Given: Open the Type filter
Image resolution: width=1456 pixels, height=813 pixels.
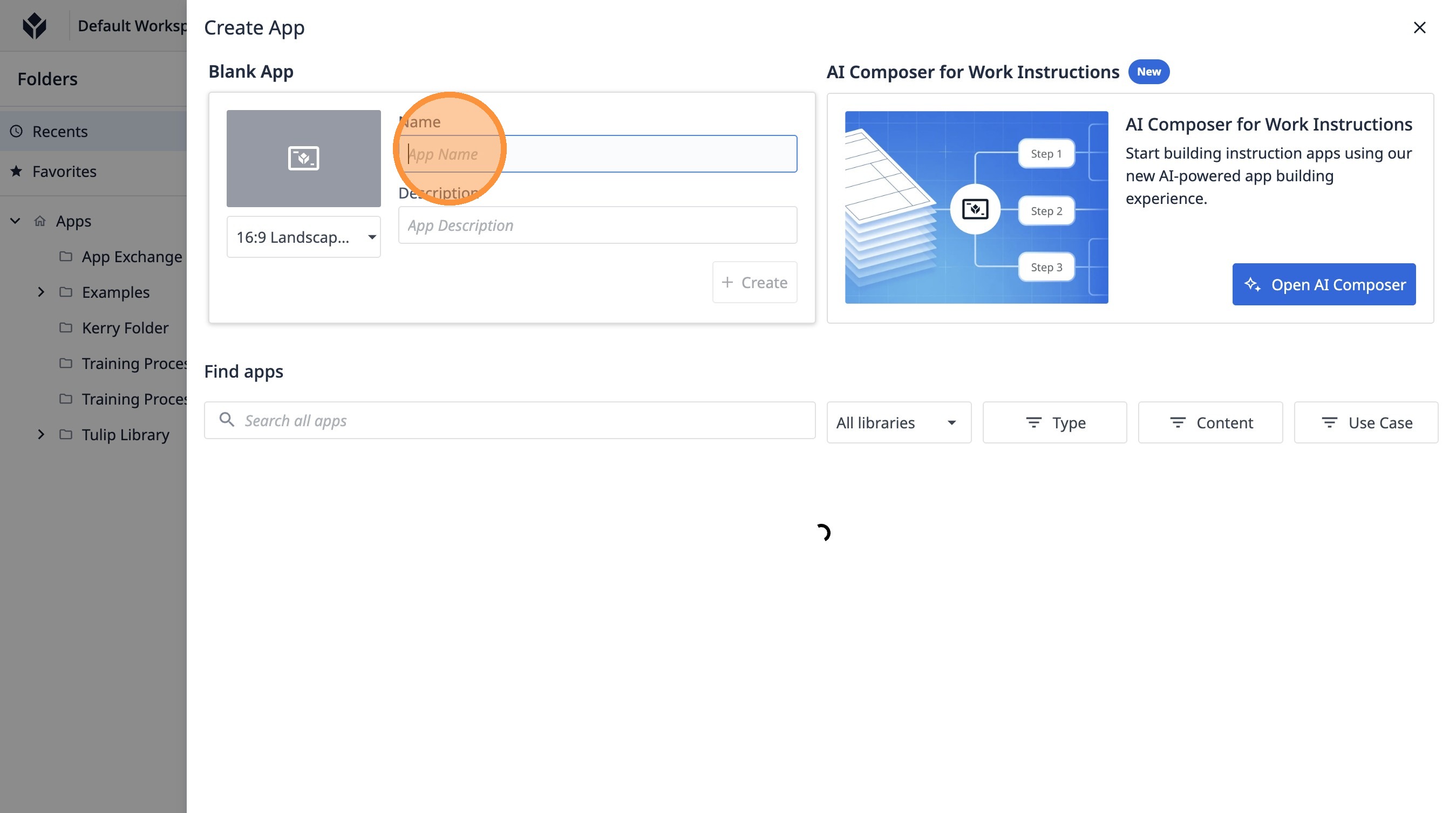Looking at the screenshot, I should click(1054, 422).
